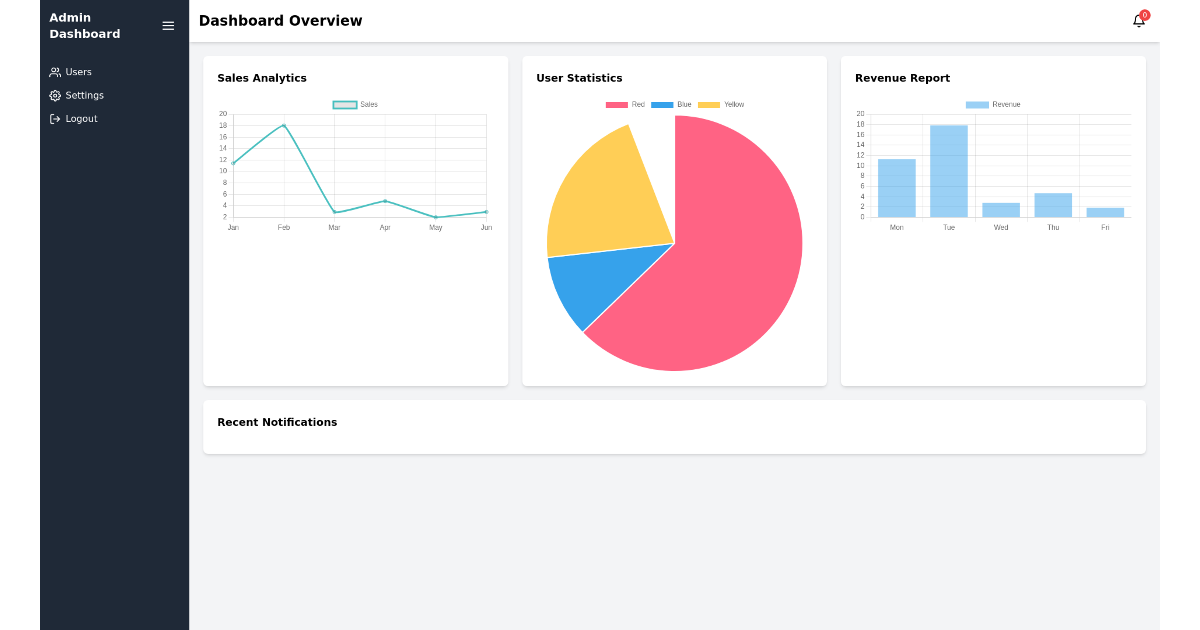Select the Users people icon glyph
The height and width of the screenshot is (630, 1200).
54,71
